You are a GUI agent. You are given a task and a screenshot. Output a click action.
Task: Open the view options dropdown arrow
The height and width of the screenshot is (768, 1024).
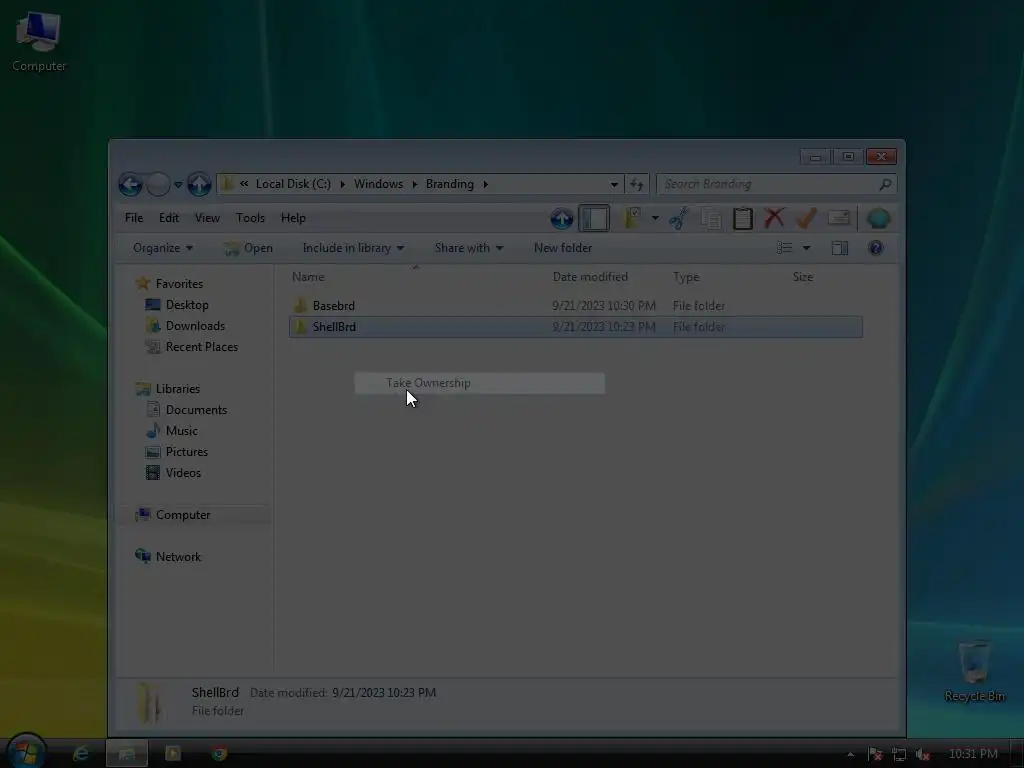tap(807, 248)
